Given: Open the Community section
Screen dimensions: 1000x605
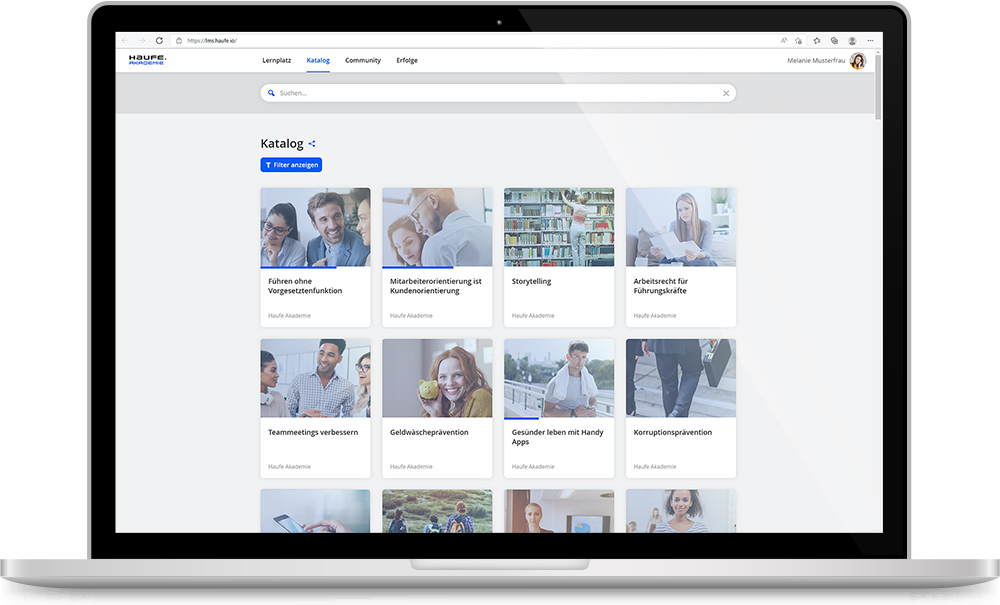Looking at the screenshot, I should (x=363, y=60).
